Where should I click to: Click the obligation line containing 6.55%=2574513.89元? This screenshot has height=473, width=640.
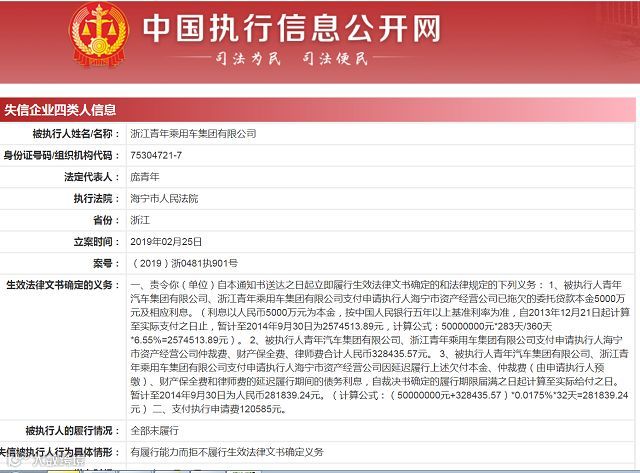(x=376, y=340)
